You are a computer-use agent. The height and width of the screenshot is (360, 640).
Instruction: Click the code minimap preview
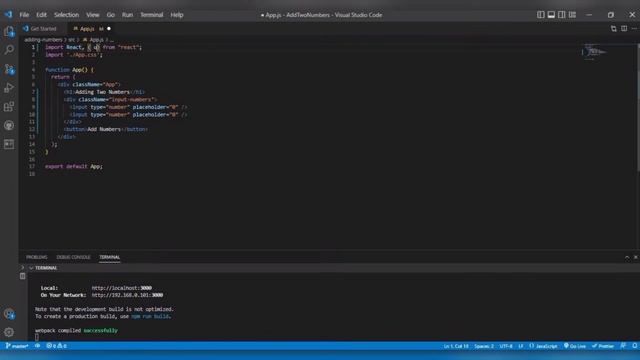click(594, 52)
